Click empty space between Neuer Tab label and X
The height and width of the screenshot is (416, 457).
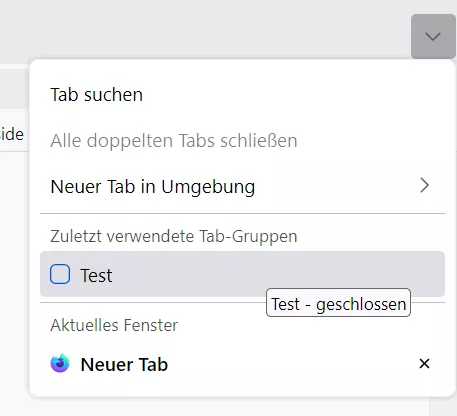point(292,363)
